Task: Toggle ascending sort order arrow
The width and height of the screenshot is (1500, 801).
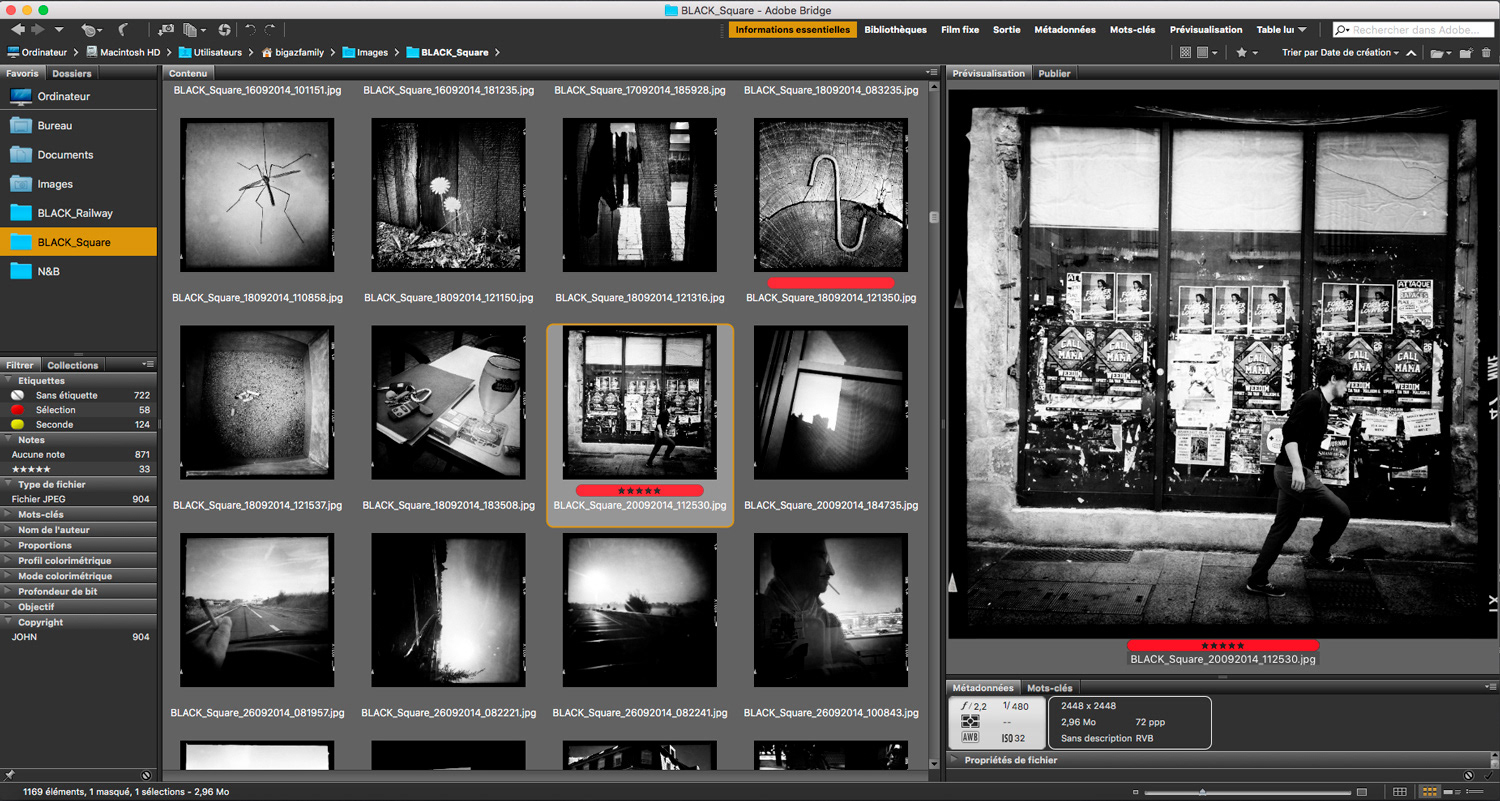Action: (x=1411, y=53)
